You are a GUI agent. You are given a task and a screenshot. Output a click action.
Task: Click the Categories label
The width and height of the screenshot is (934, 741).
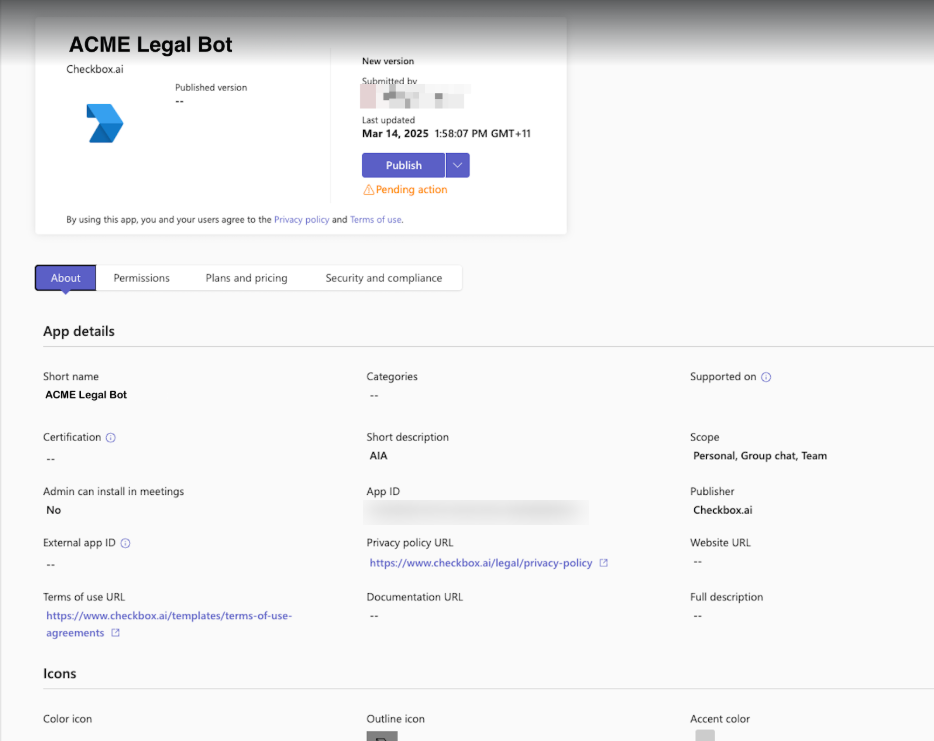pyautogui.click(x=392, y=376)
